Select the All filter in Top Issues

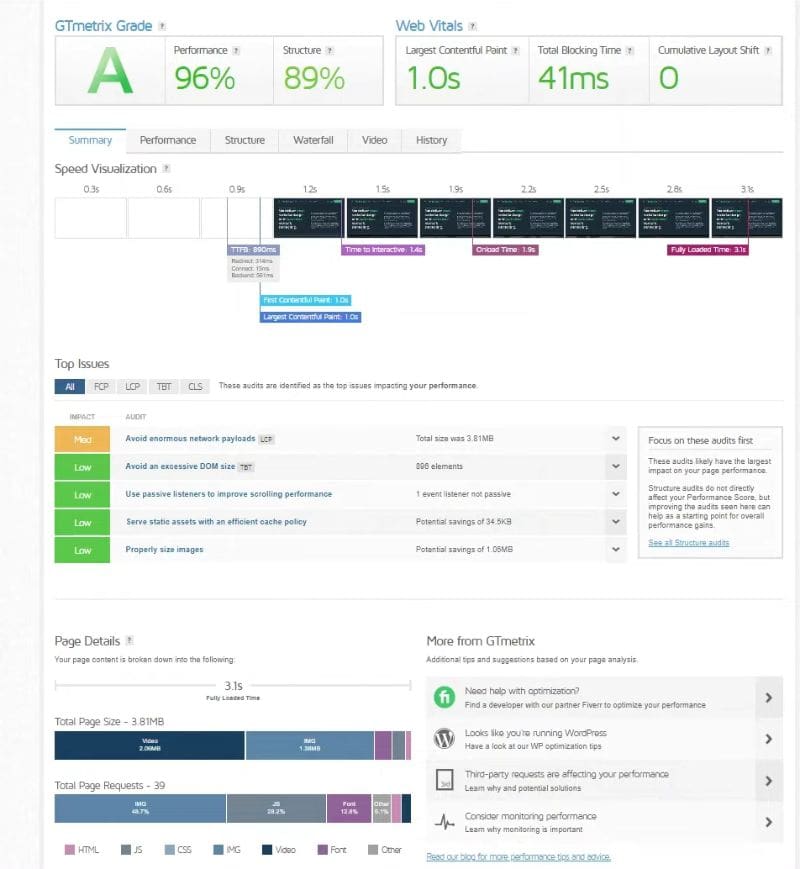coord(70,386)
